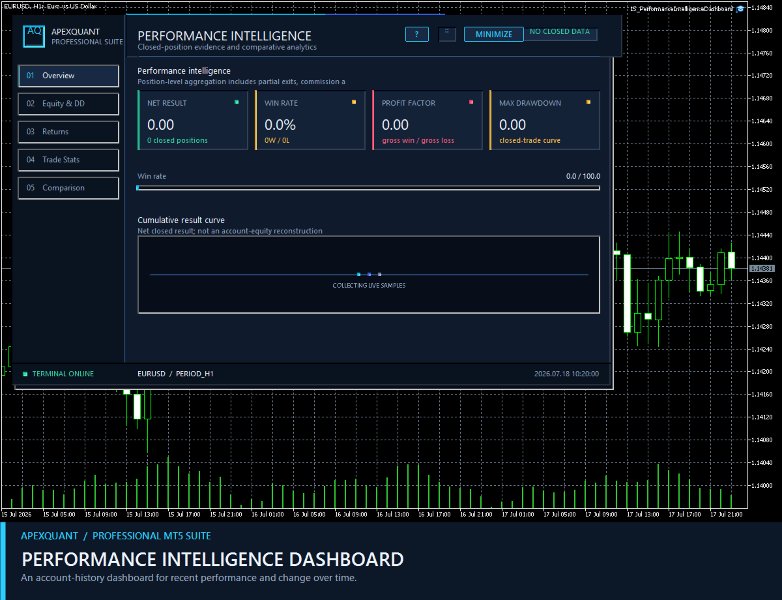This screenshot has height=600, width=782.
Task: Click the MINIMIZE button
Action: point(494,34)
